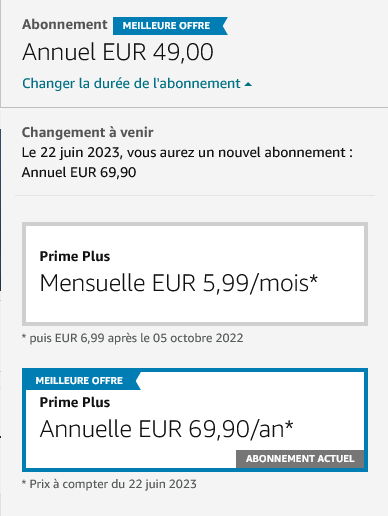
Task: Click the 'Abonnement' section heading
Action: (65, 24)
